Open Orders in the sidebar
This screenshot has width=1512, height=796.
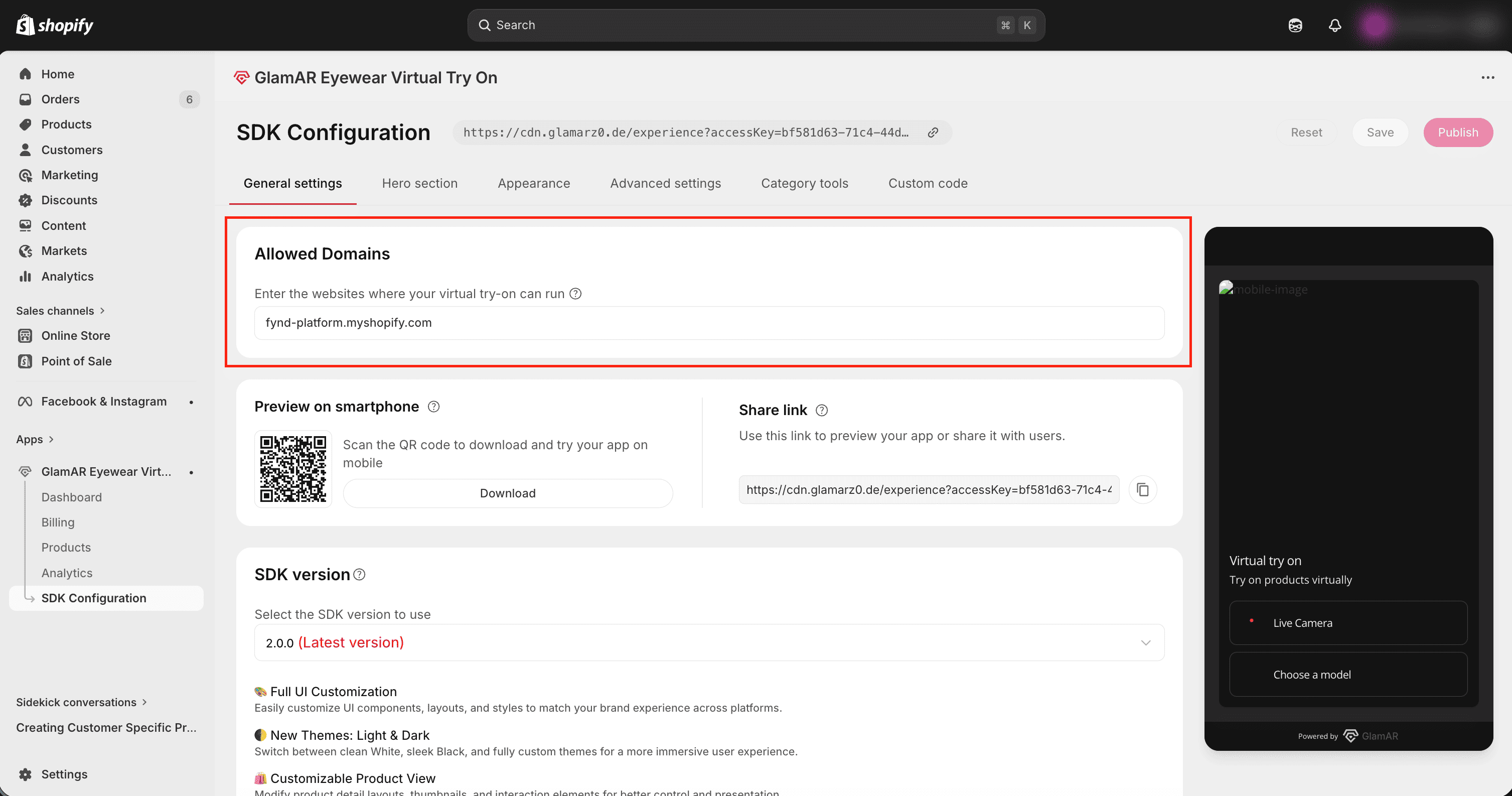point(61,99)
